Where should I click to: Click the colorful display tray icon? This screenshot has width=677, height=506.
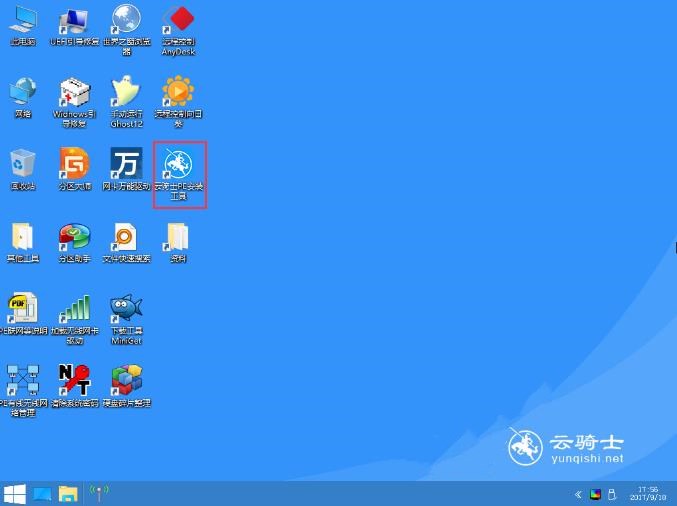[595, 494]
